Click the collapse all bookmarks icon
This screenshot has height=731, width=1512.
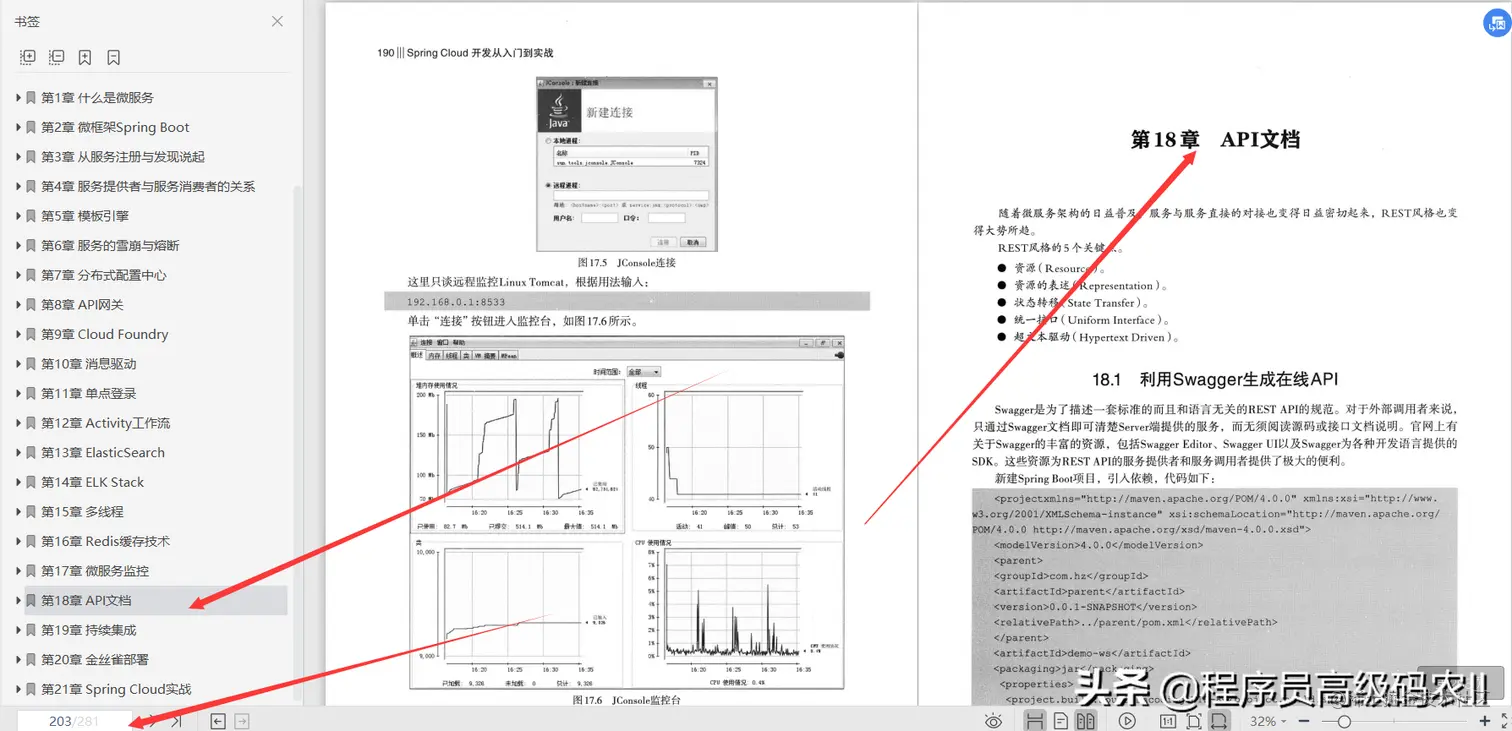[x=56, y=57]
